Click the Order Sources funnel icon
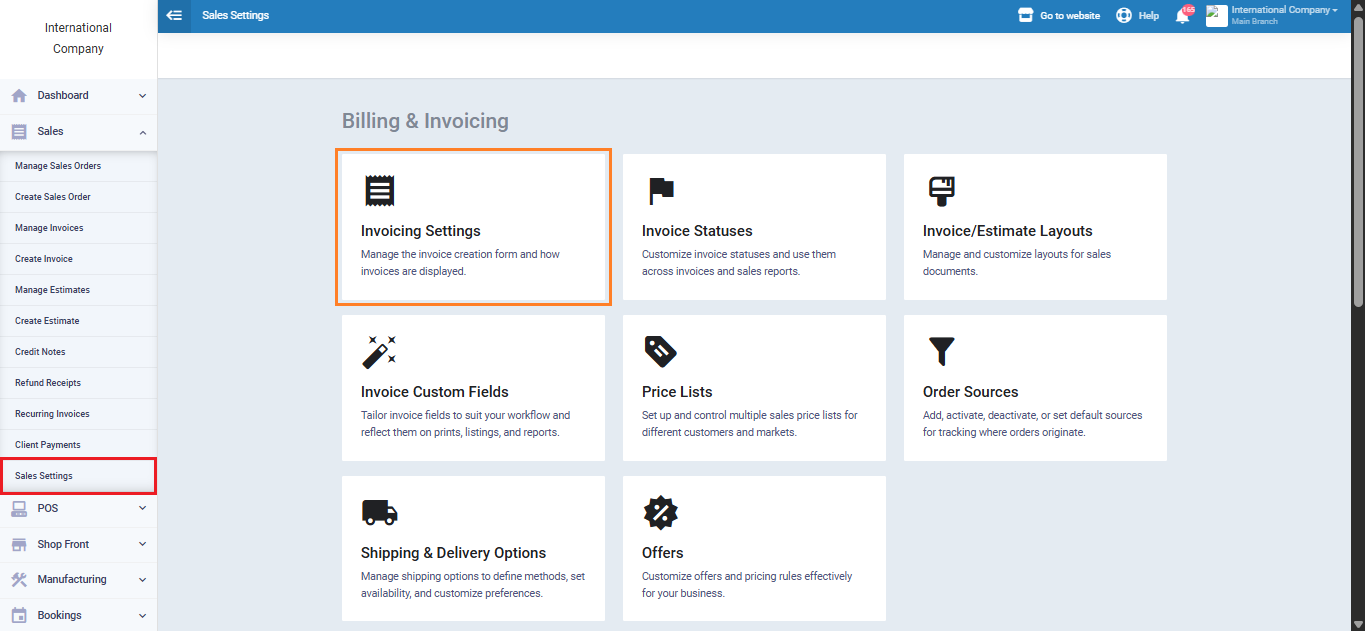Image resolution: width=1365 pixels, height=631 pixels. (x=941, y=351)
